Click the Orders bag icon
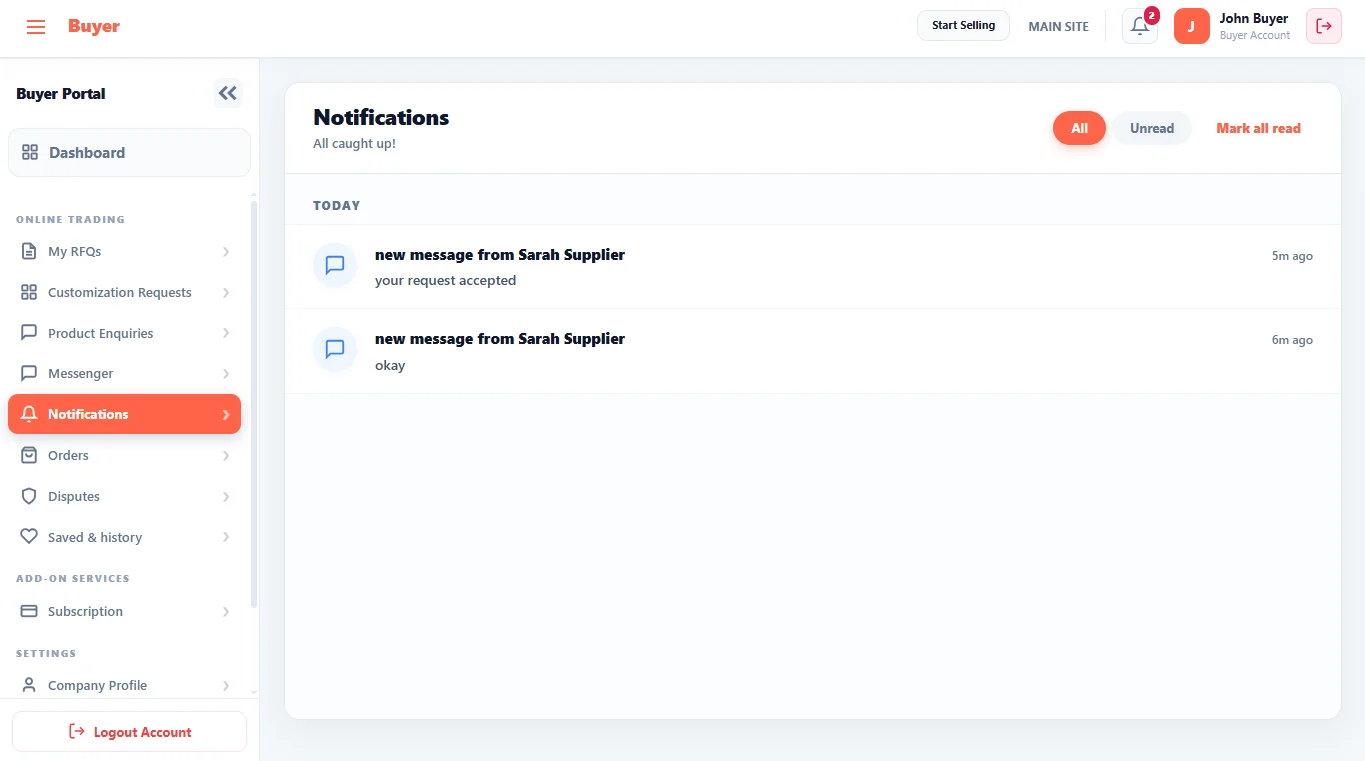This screenshot has width=1365, height=761. [x=29, y=455]
